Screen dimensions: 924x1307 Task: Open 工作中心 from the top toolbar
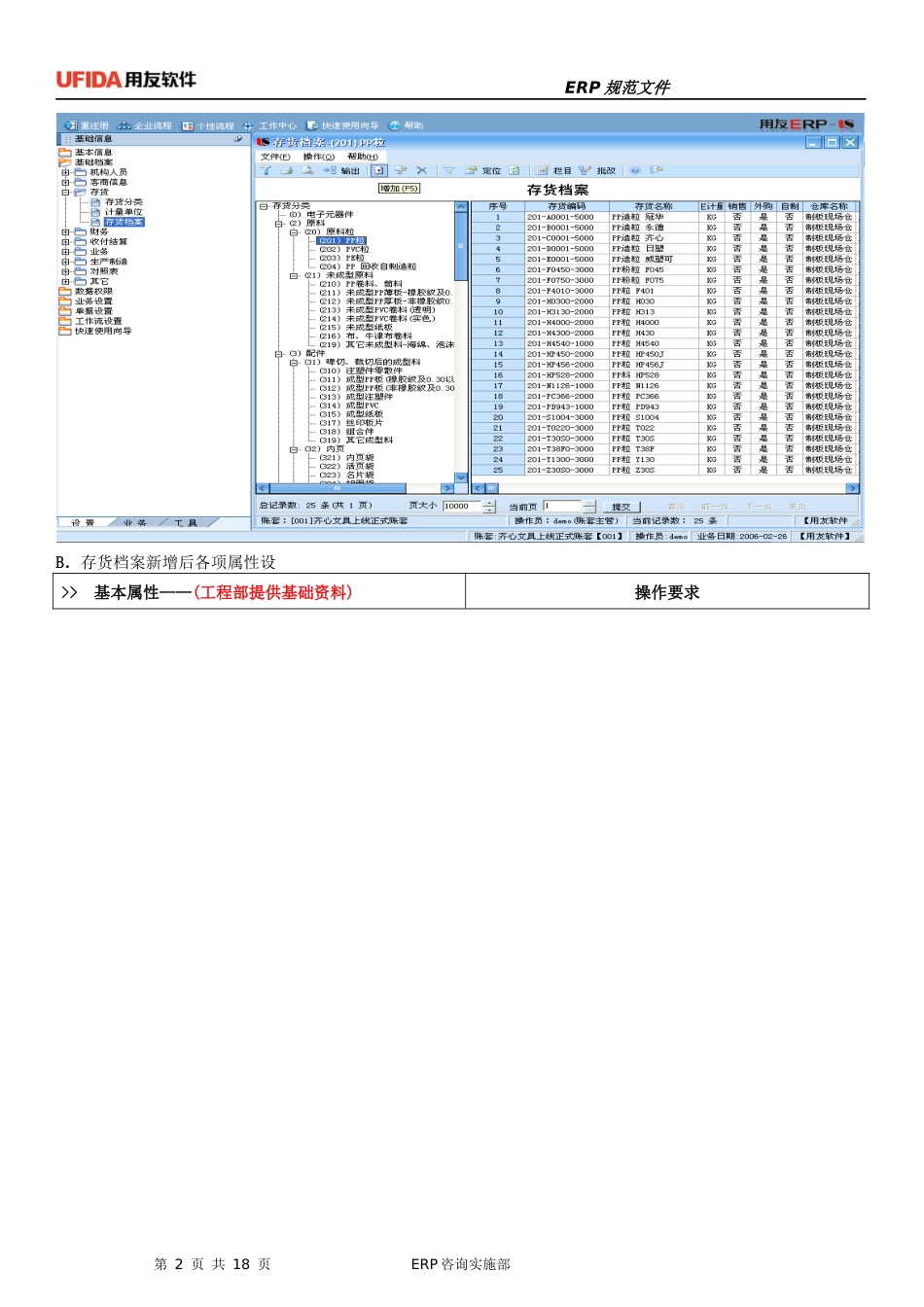(x=269, y=126)
